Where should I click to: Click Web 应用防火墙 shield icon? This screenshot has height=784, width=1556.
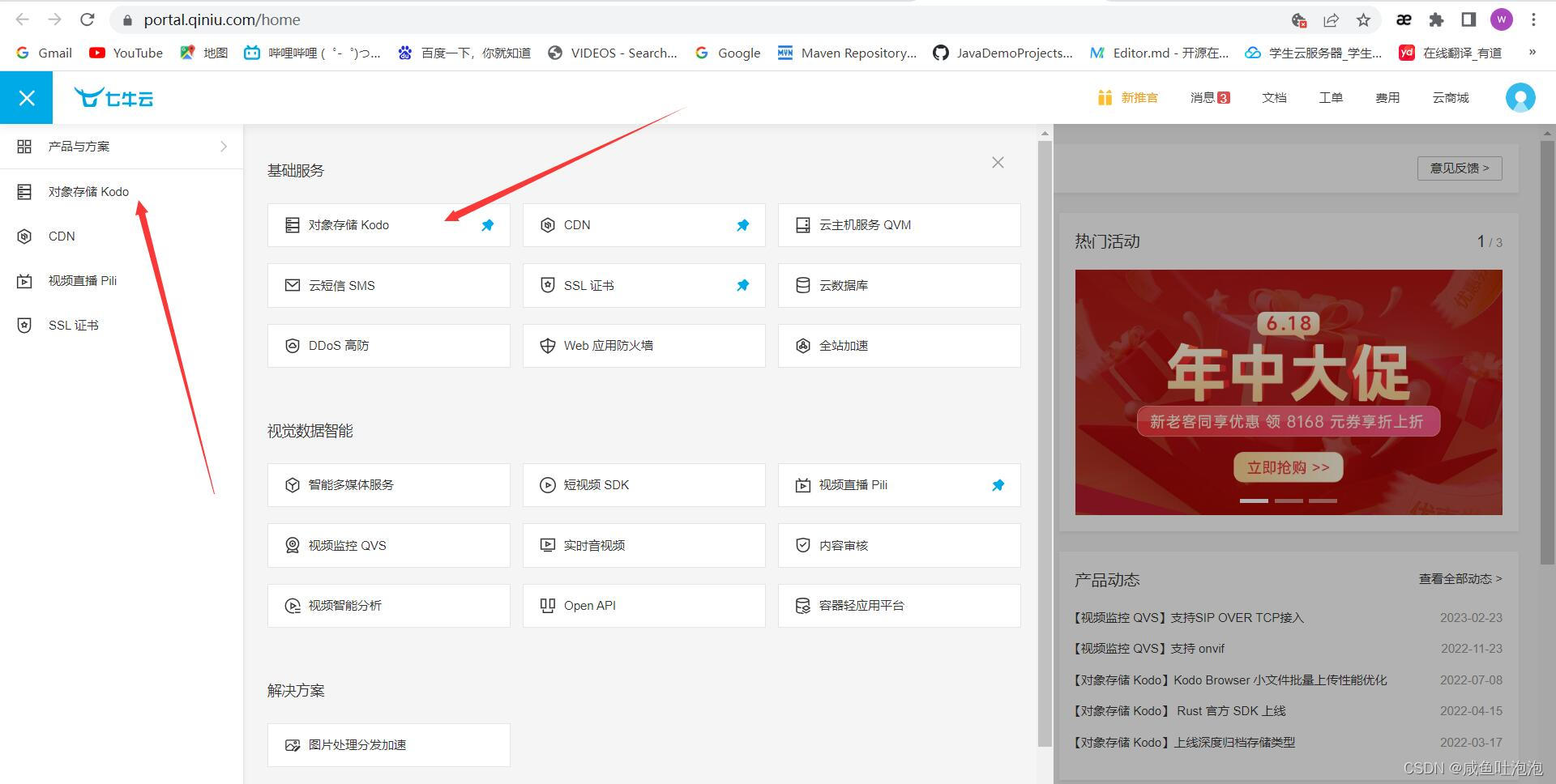(x=548, y=346)
